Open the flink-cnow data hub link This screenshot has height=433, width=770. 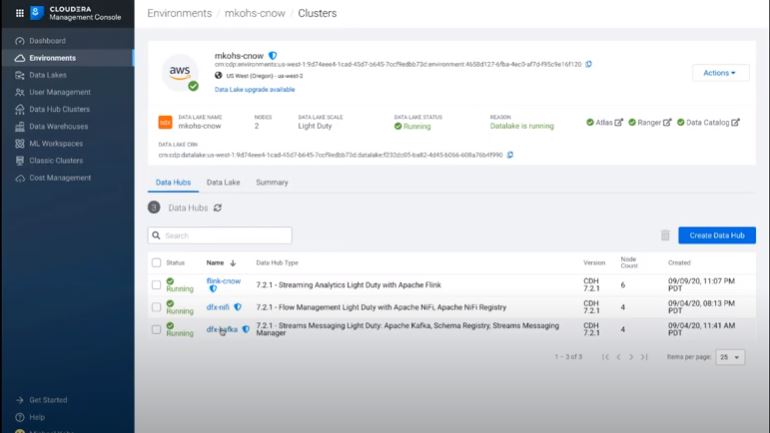[223, 281]
